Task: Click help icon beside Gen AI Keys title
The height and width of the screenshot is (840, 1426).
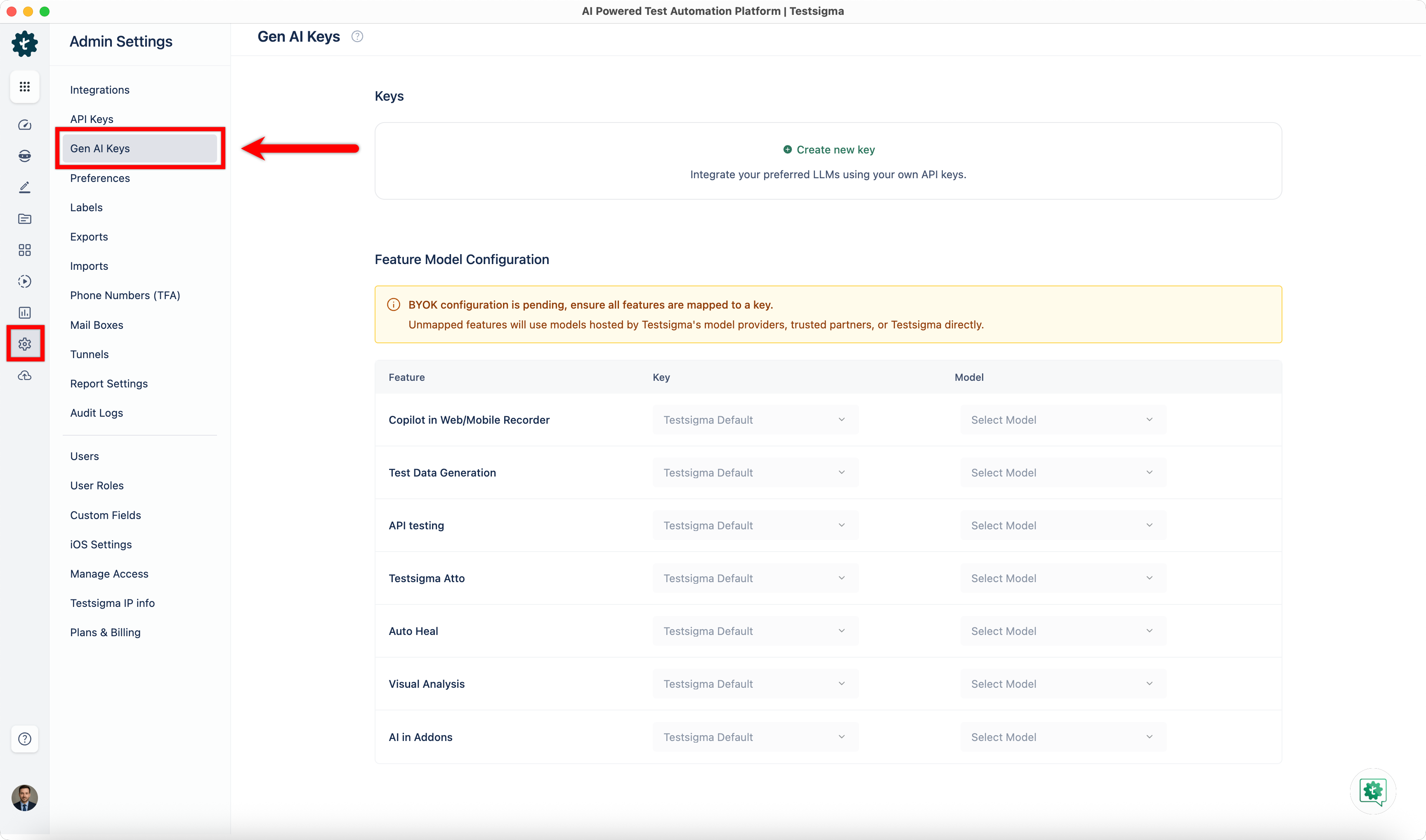Action: point(357,37)
